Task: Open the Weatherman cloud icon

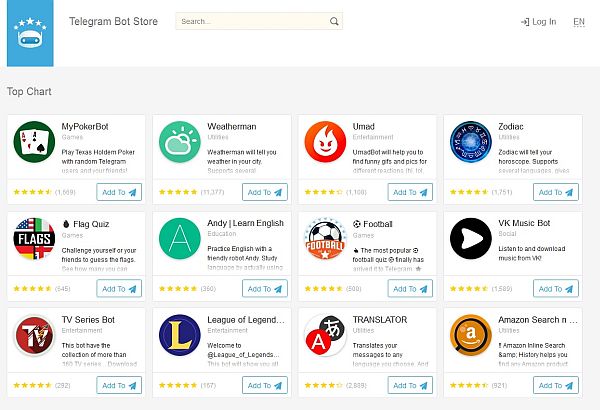Action: point(180,142)
